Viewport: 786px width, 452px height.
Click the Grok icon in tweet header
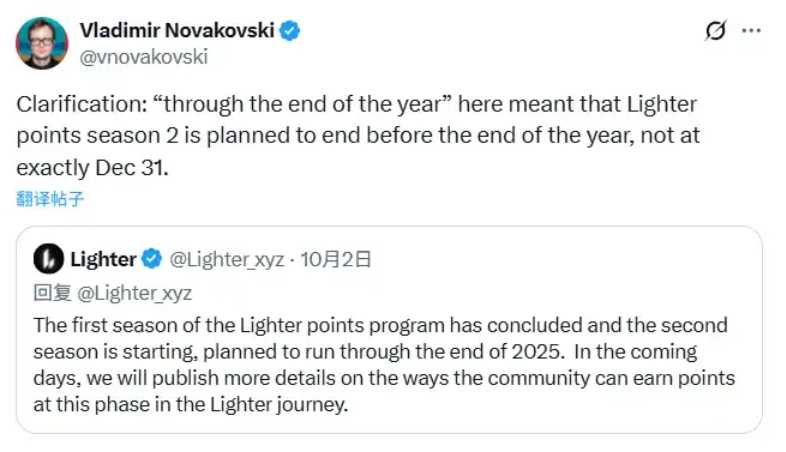pyautogui.click(x=715, y=31)
